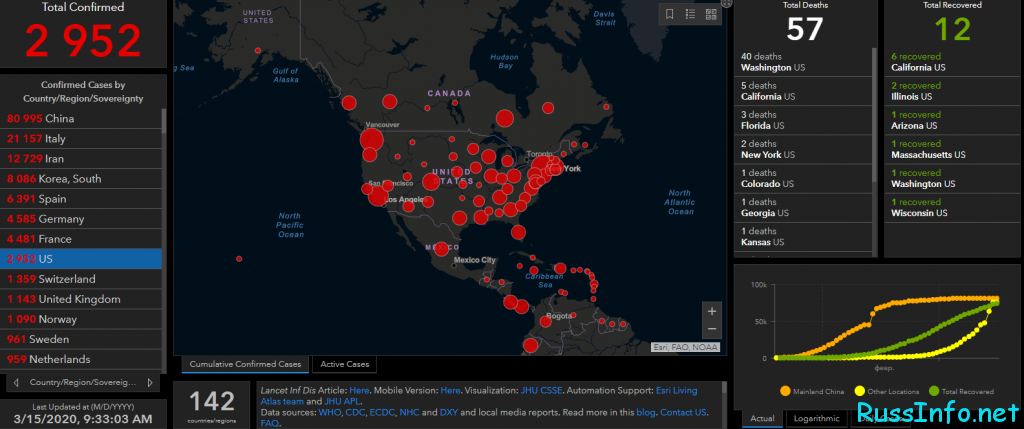
Task: Select 1 deaths Colorado US row
Action: point(803,178)
